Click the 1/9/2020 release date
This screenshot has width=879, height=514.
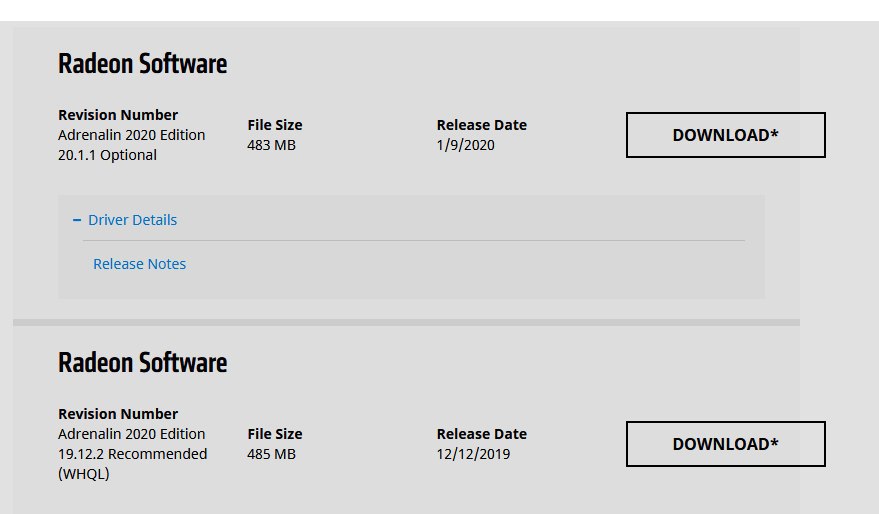coord(465,145)
